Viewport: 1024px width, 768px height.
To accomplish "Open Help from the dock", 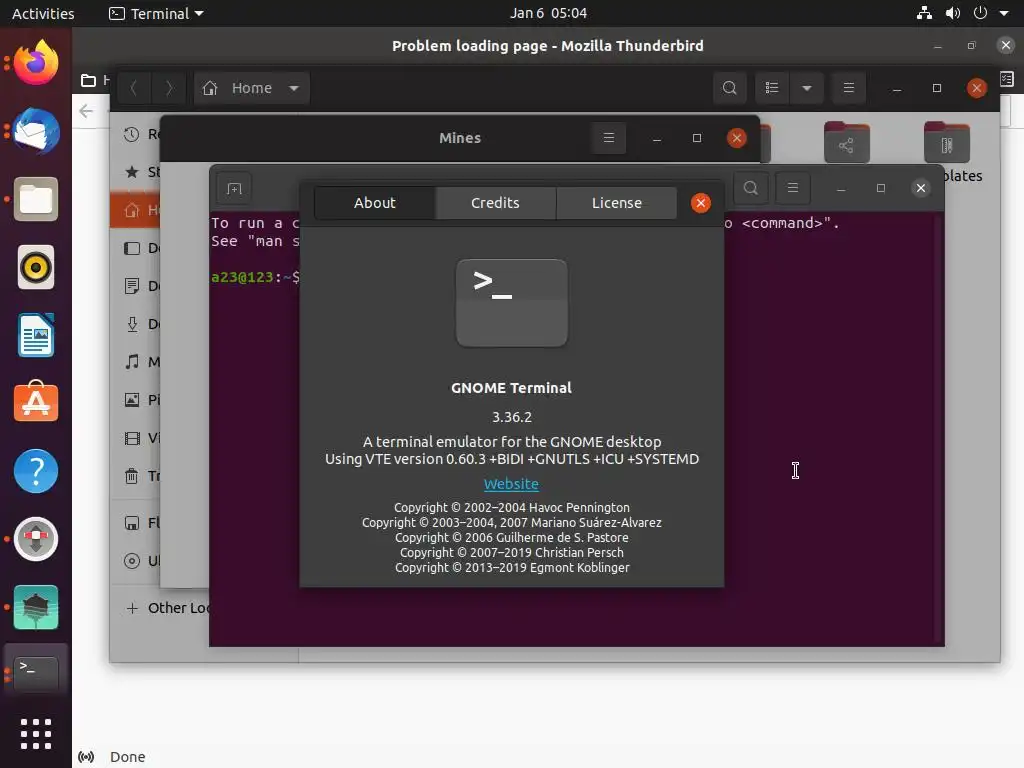I will coord(36,471).
